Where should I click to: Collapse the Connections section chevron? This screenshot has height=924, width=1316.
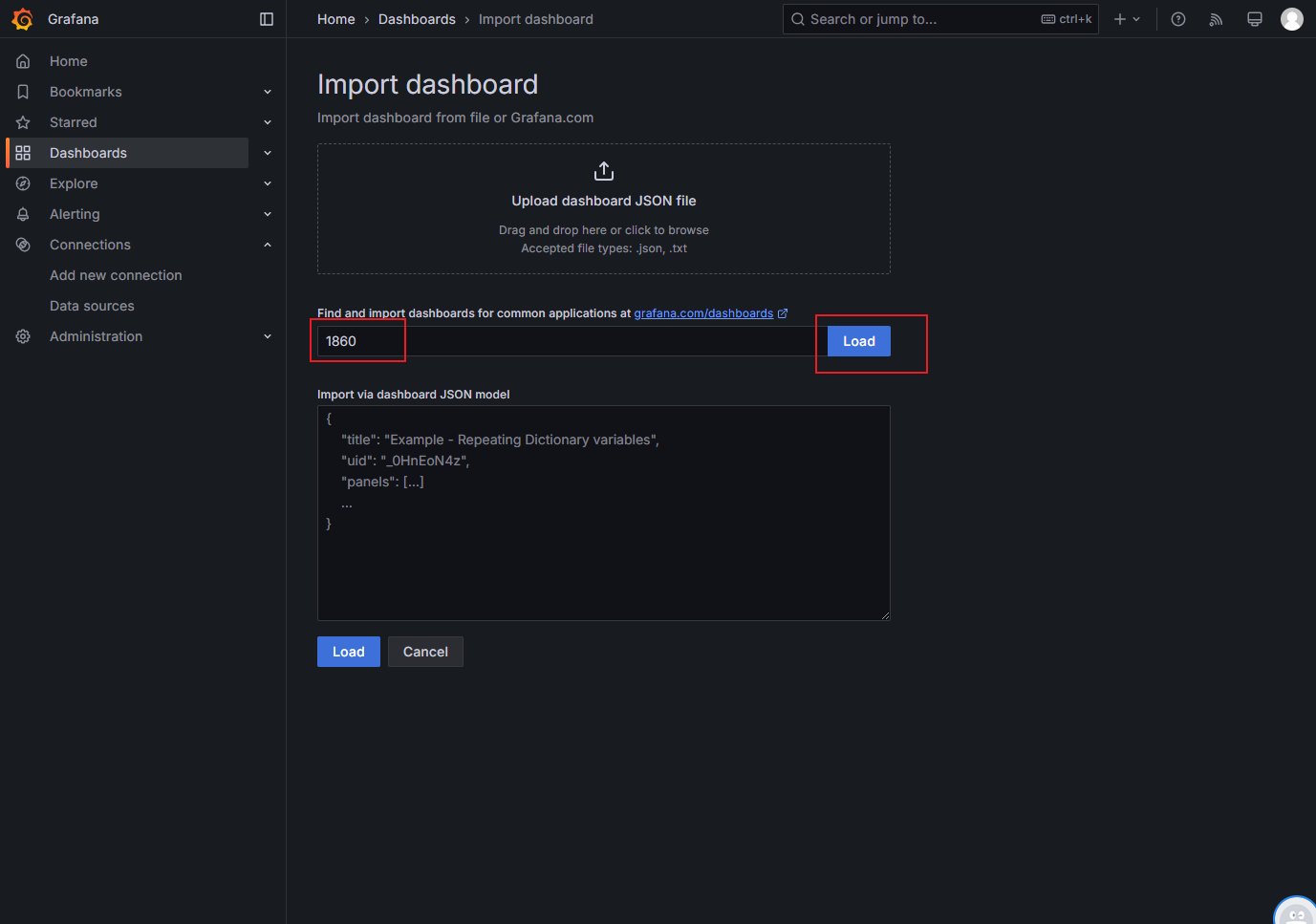coord(268,245)
